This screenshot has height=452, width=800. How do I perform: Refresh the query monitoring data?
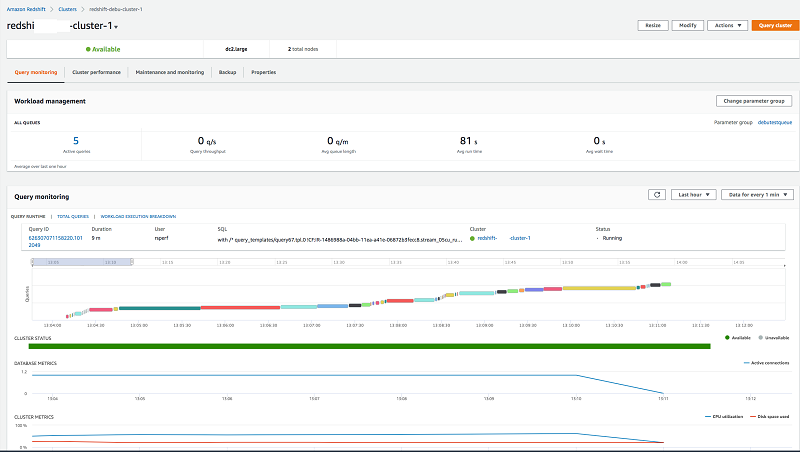657,194
